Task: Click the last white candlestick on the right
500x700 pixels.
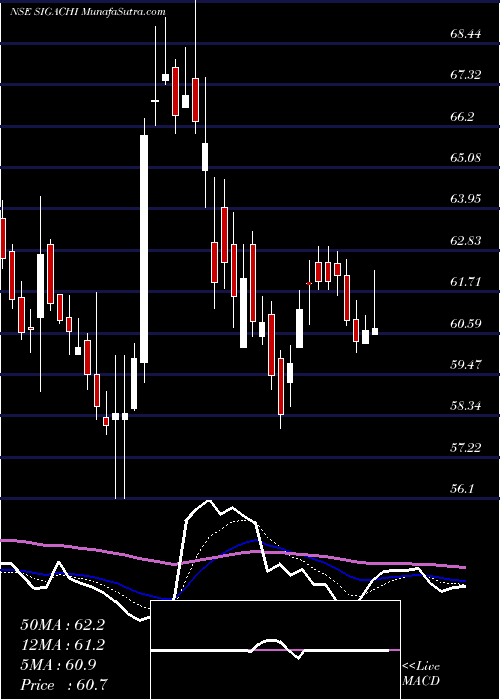Action: pyautogui.click(x=375, y=332)
